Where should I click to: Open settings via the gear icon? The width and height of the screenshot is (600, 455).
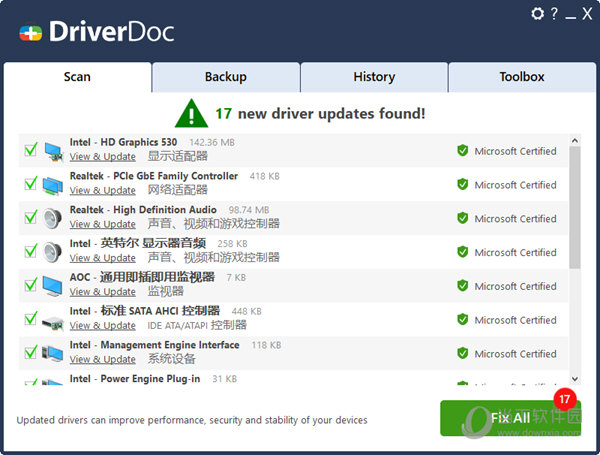click(x=537, y=14)
